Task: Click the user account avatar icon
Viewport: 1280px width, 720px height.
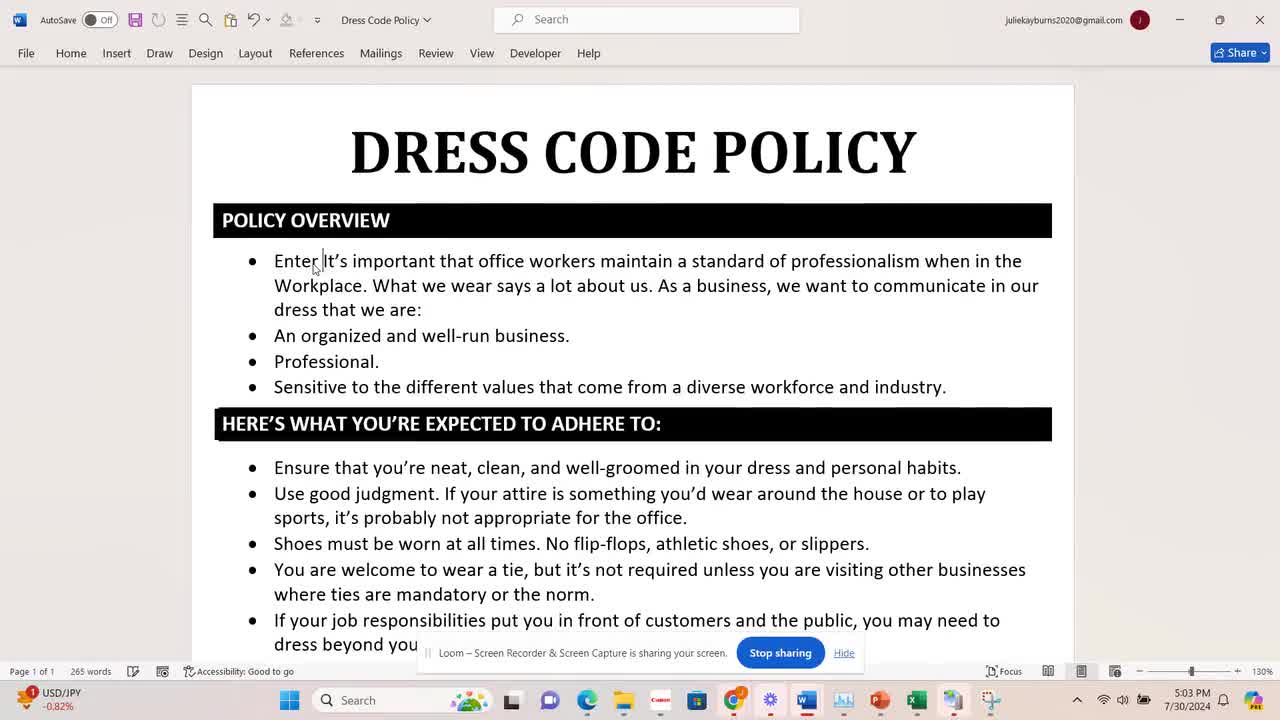Action: point(1140,20)
